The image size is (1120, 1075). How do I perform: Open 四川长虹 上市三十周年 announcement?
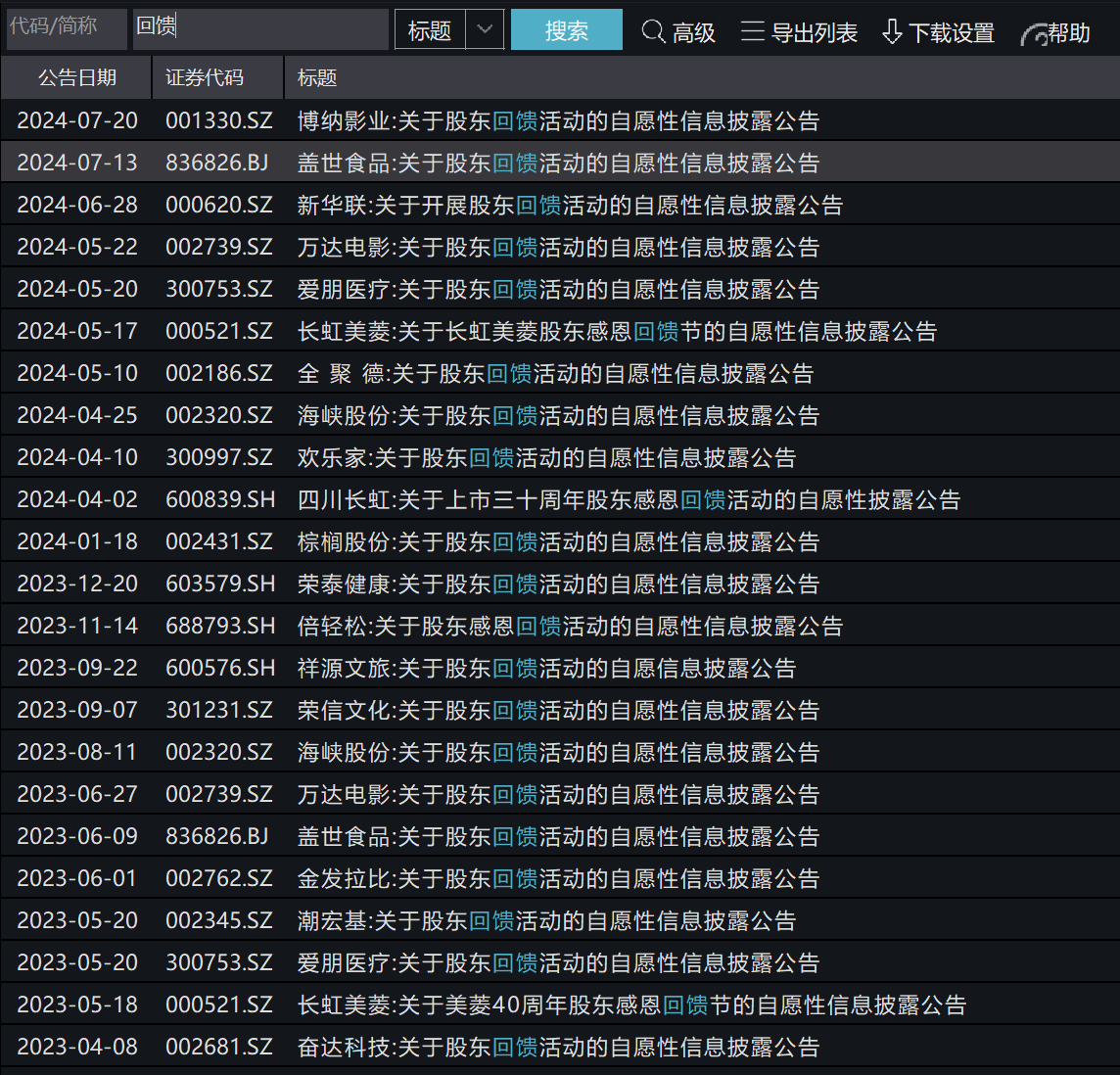point(629,500)
